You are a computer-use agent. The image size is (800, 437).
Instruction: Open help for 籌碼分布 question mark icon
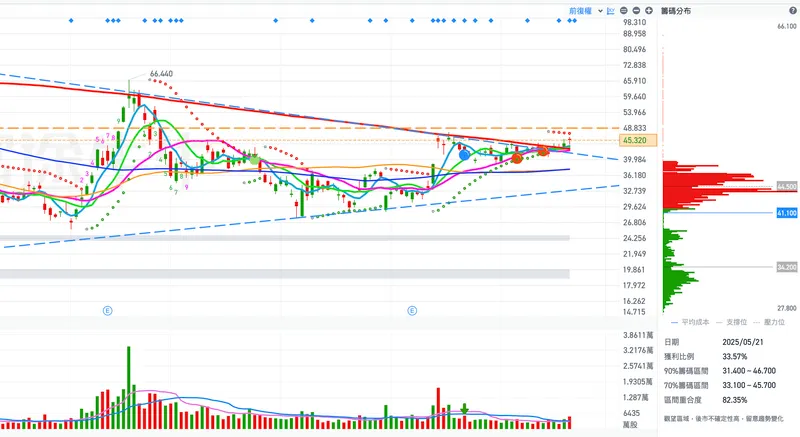[793, 11]
